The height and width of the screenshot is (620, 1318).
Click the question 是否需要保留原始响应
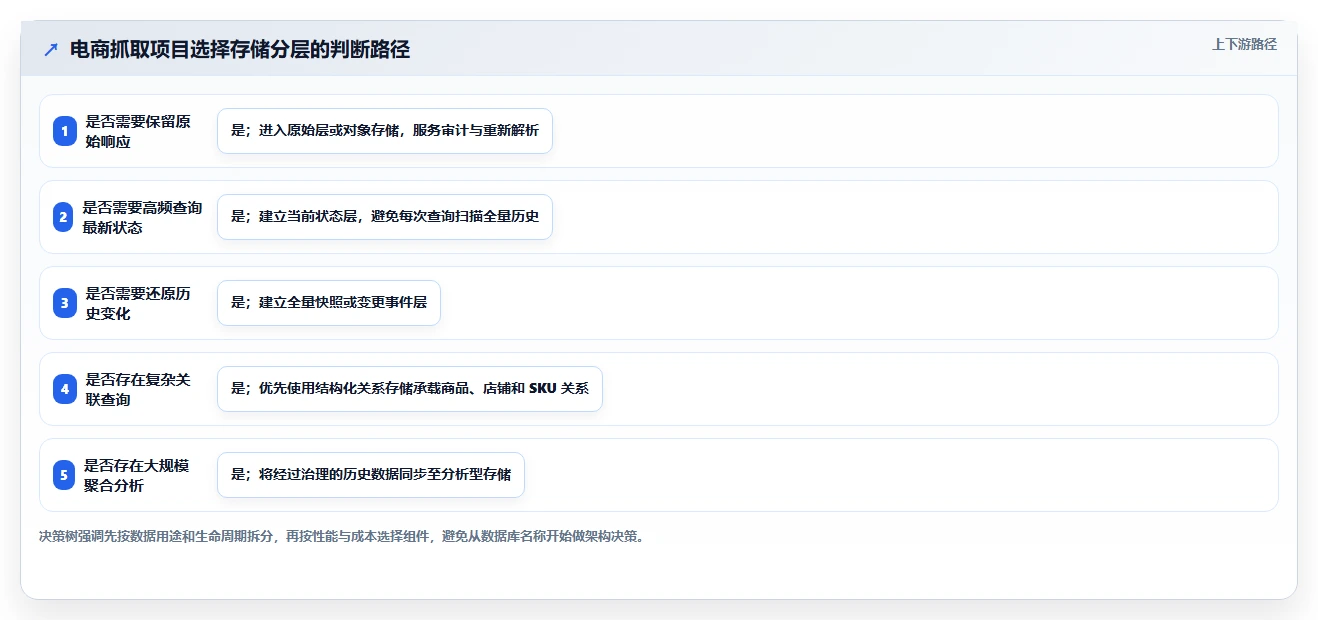[x=138, y=131]
